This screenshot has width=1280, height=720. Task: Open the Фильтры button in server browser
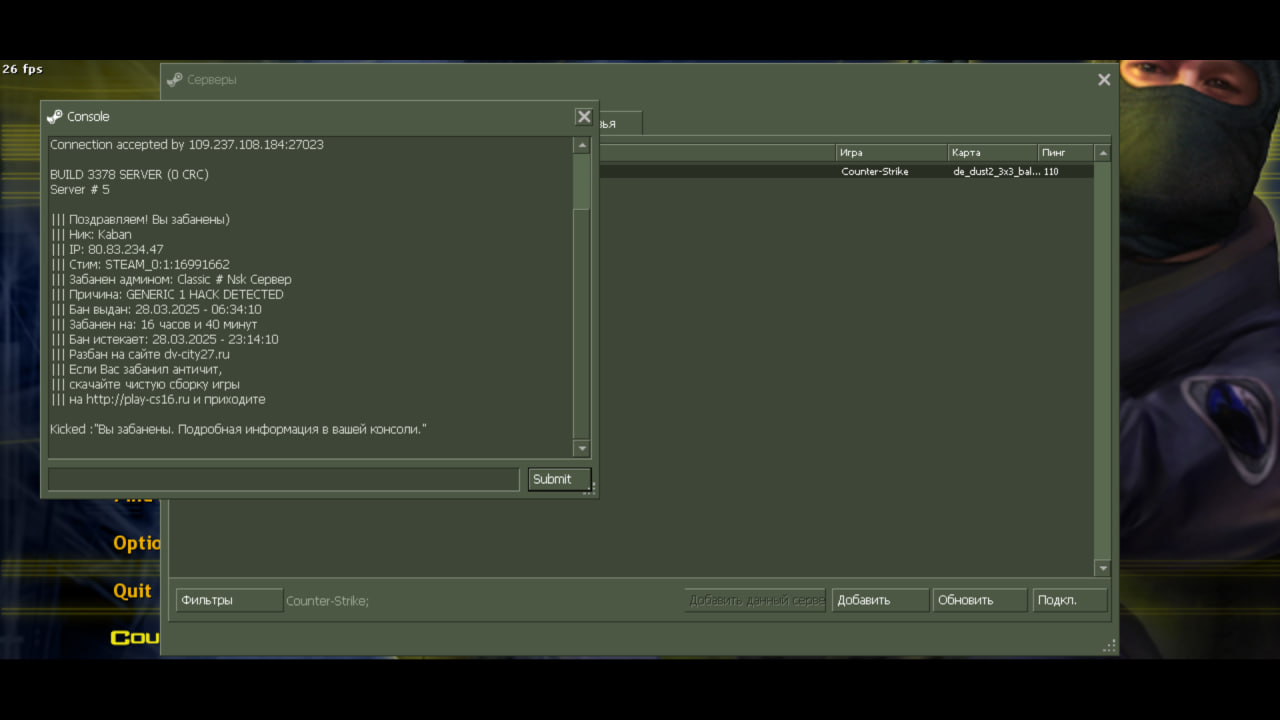point(229,600)
